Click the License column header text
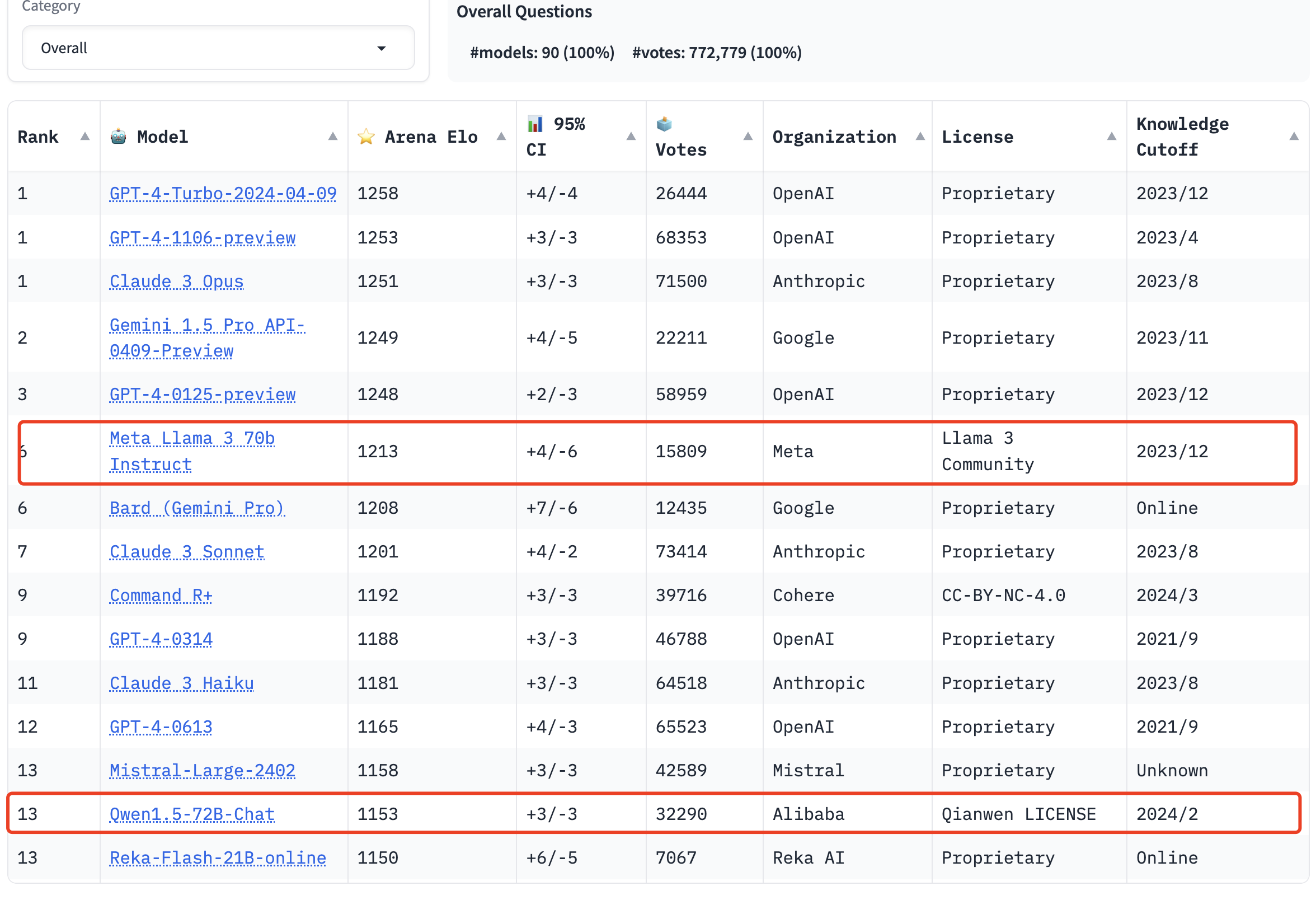 [977, 137]
